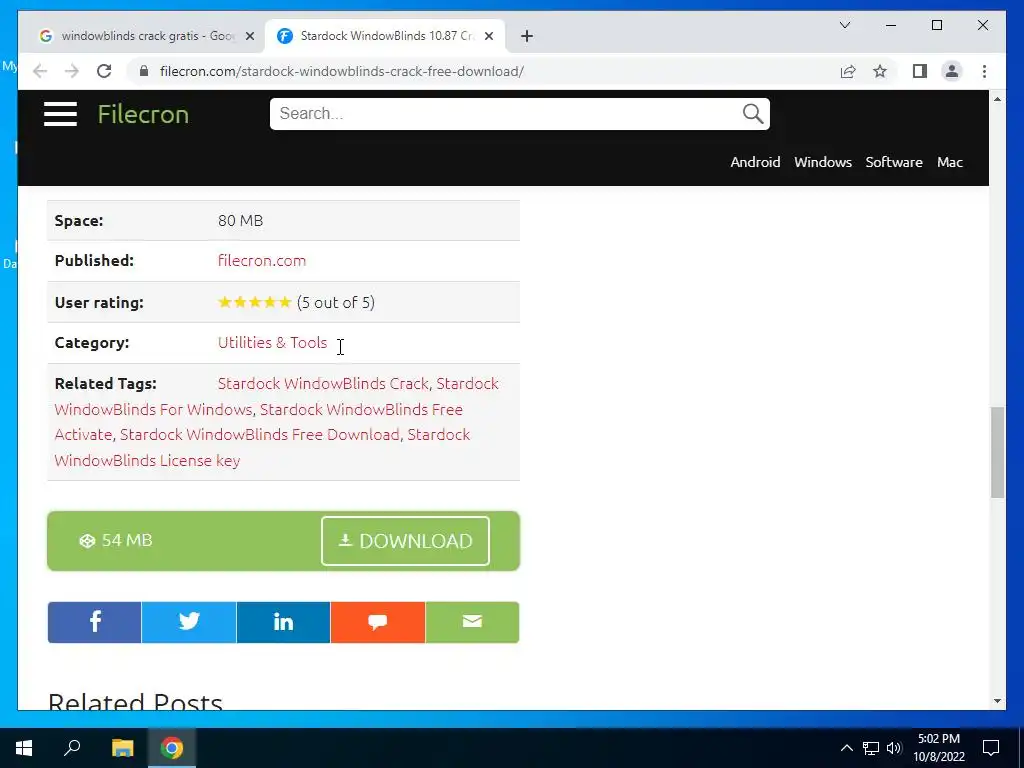Show hidden system tray icons
1024x768 pixels.
tap(846, 748)
